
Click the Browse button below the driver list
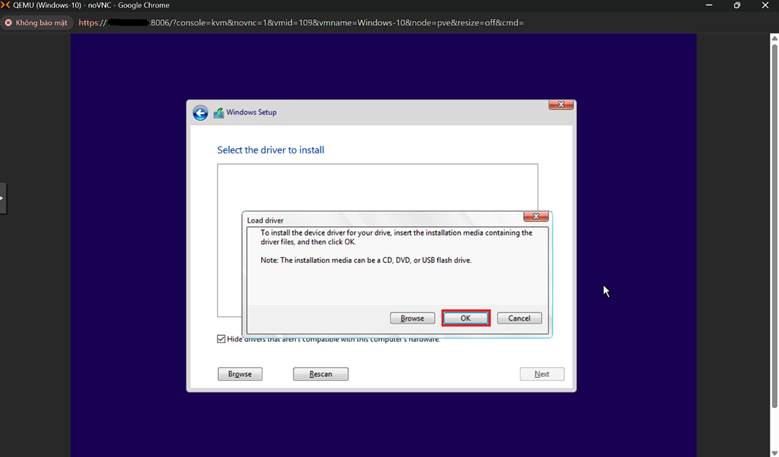[240, 374]
